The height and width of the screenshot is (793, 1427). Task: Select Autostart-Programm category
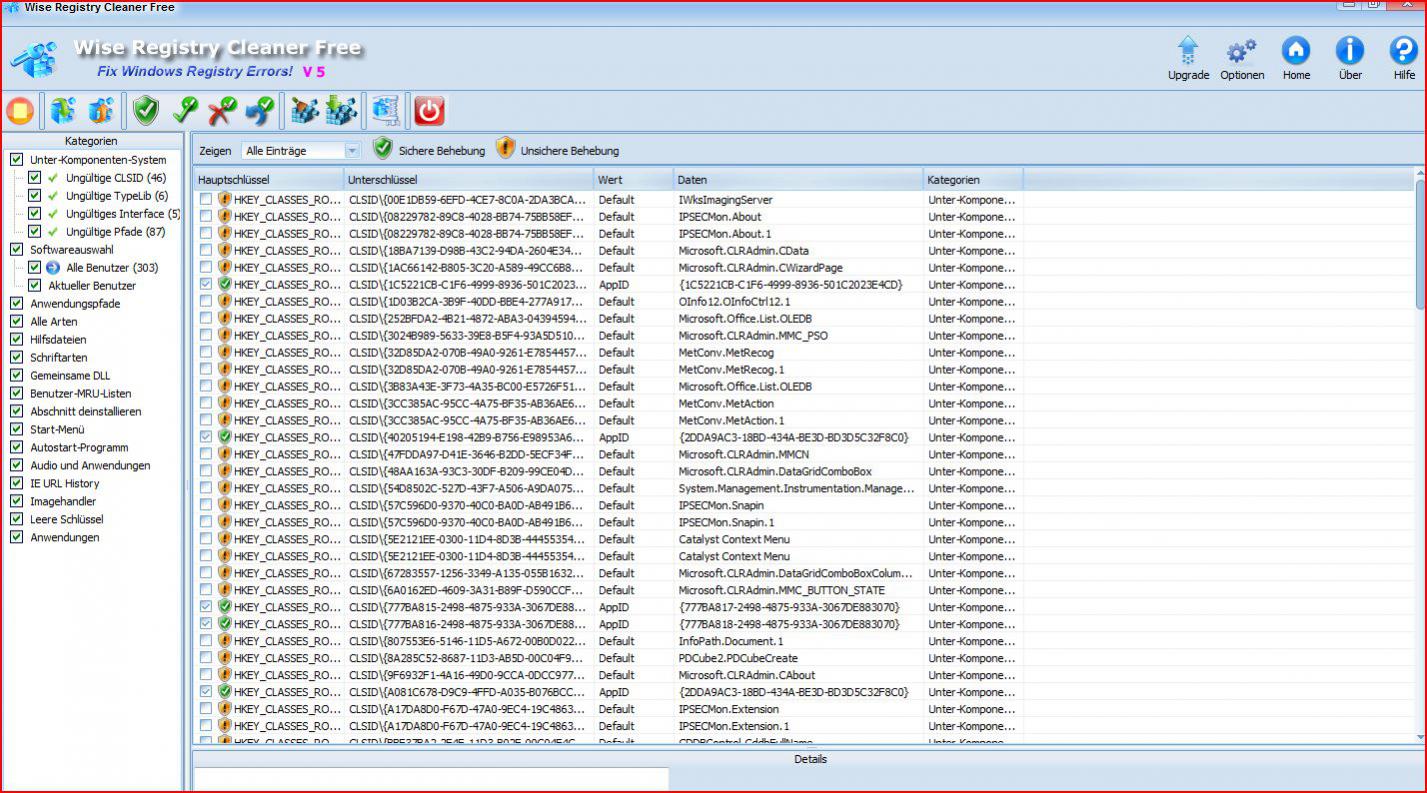[x=79, y=447]
